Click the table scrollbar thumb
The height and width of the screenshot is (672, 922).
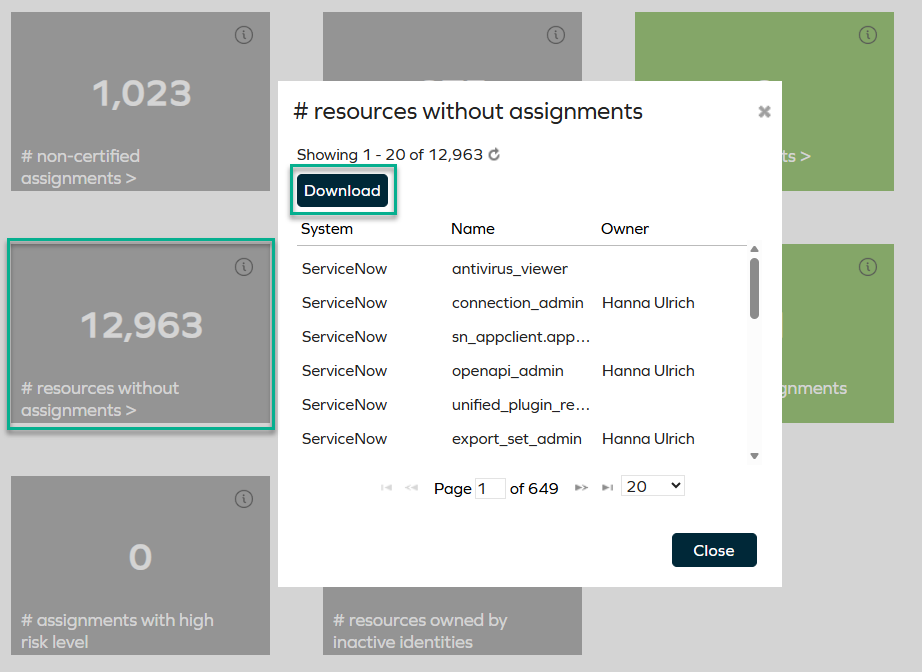tap(755, 290)
